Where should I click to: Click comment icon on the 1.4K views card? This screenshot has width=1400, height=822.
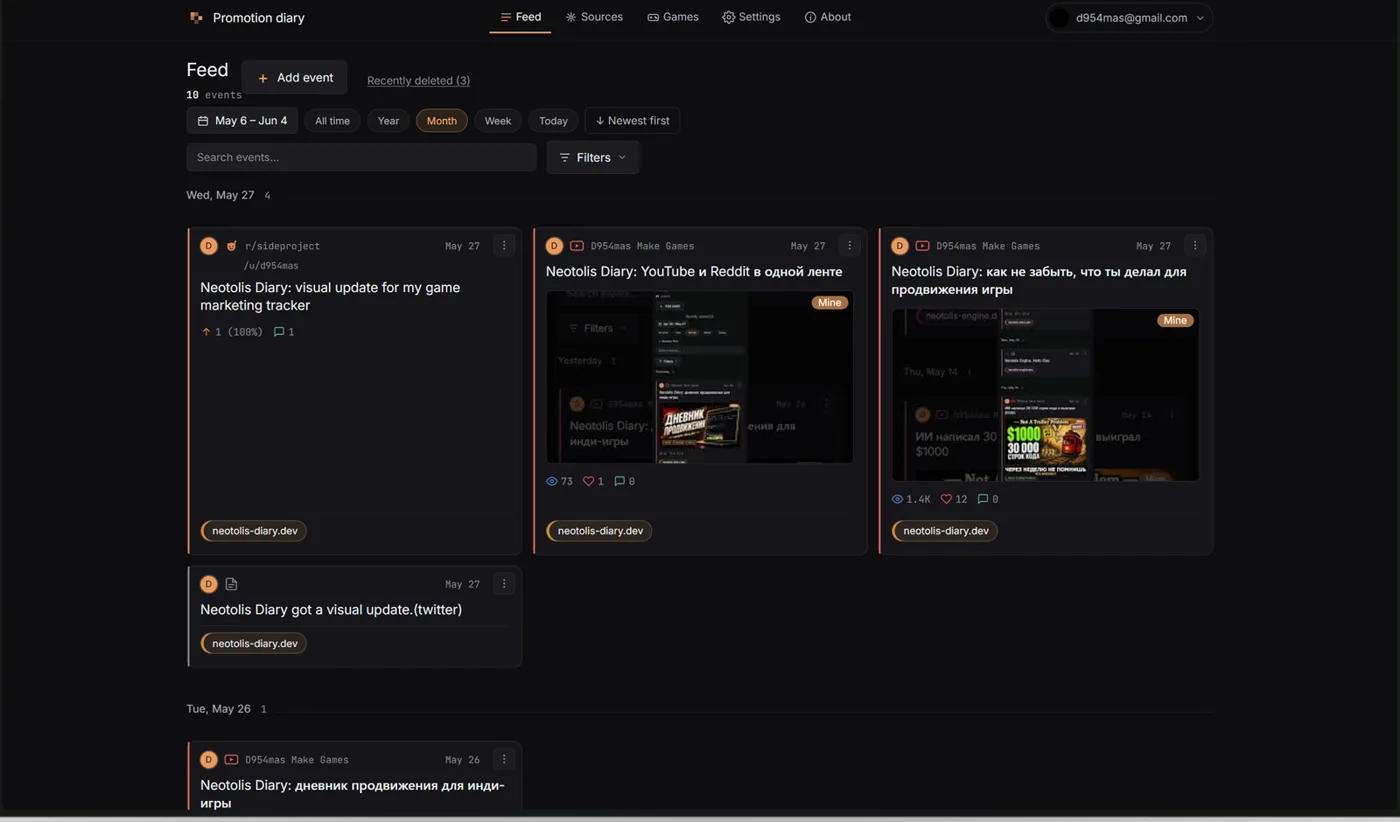click(982, 499)
